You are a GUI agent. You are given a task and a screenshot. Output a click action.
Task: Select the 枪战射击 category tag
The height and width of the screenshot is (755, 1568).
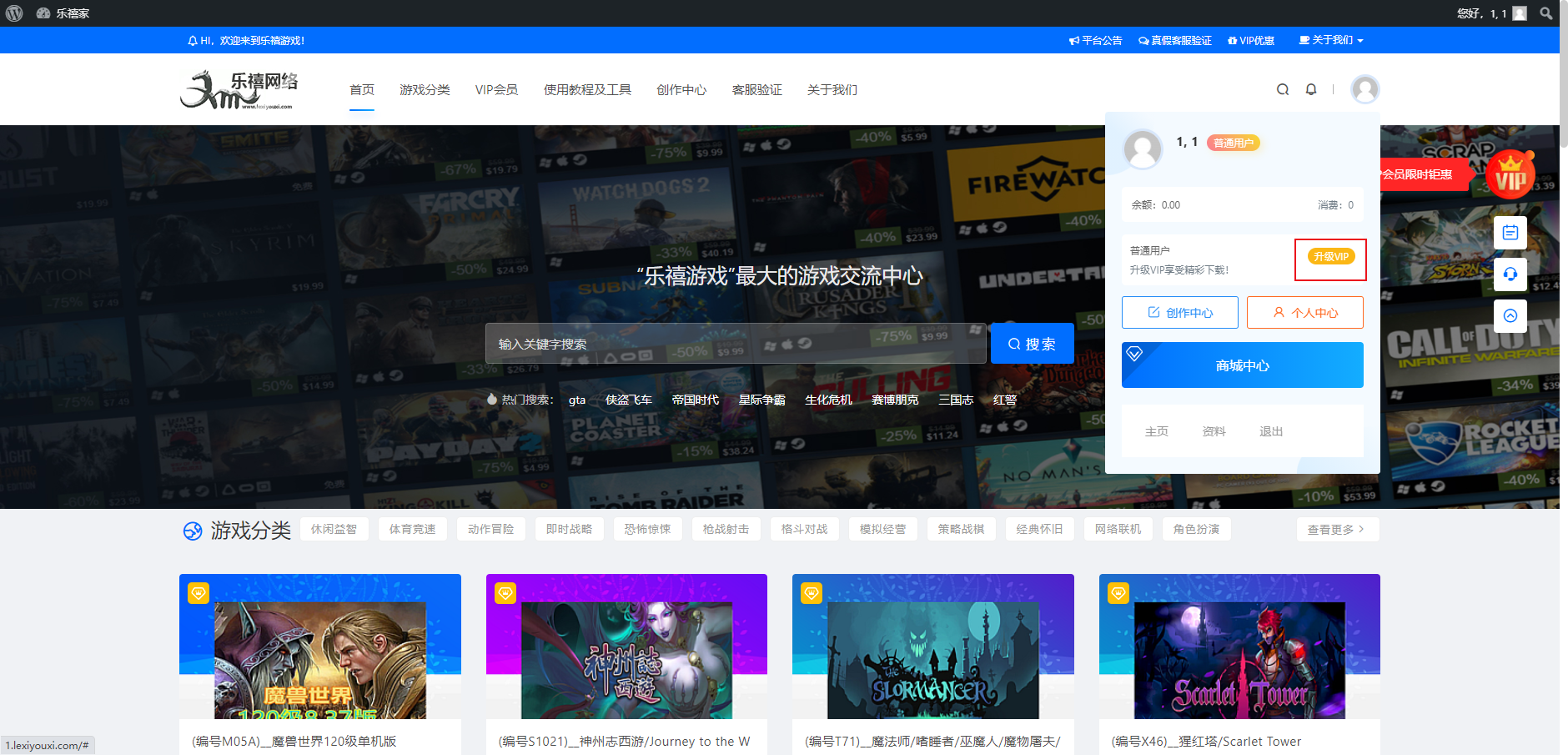click(726, 529)
